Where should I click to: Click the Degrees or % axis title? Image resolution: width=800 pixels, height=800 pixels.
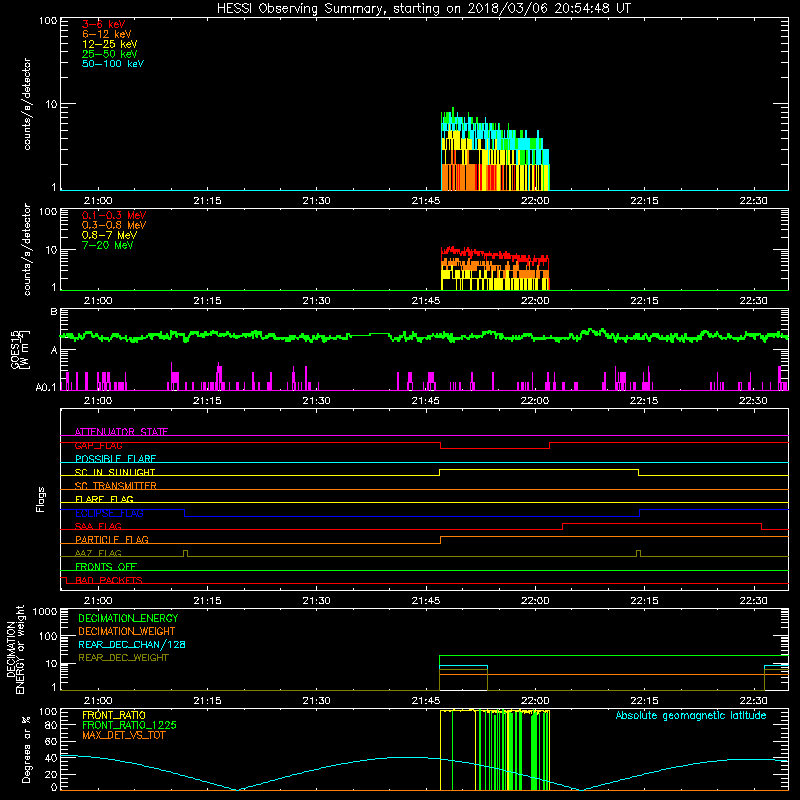click(26, 749)
